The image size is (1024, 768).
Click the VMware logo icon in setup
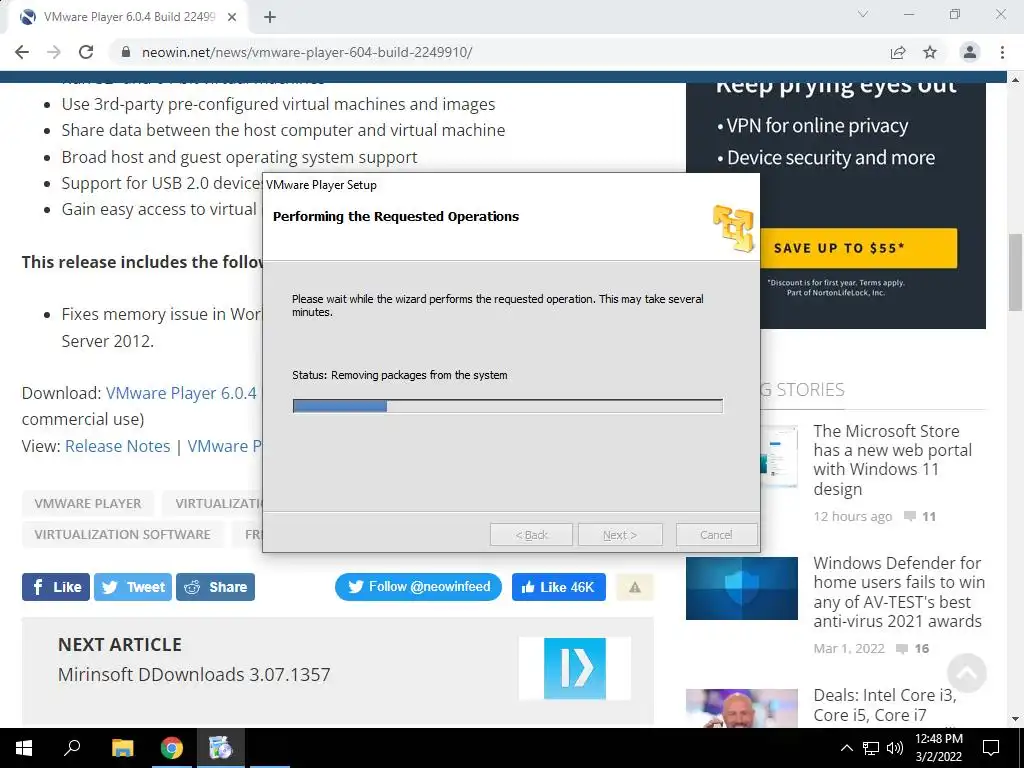733,228
